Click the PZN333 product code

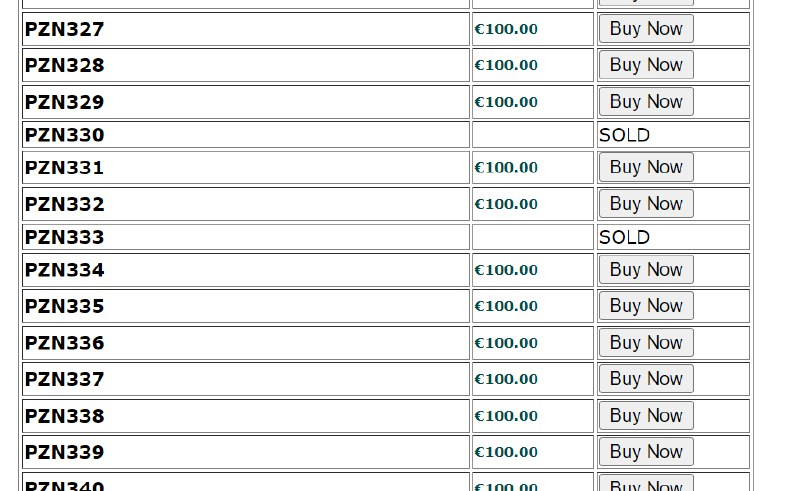(65, 237)
